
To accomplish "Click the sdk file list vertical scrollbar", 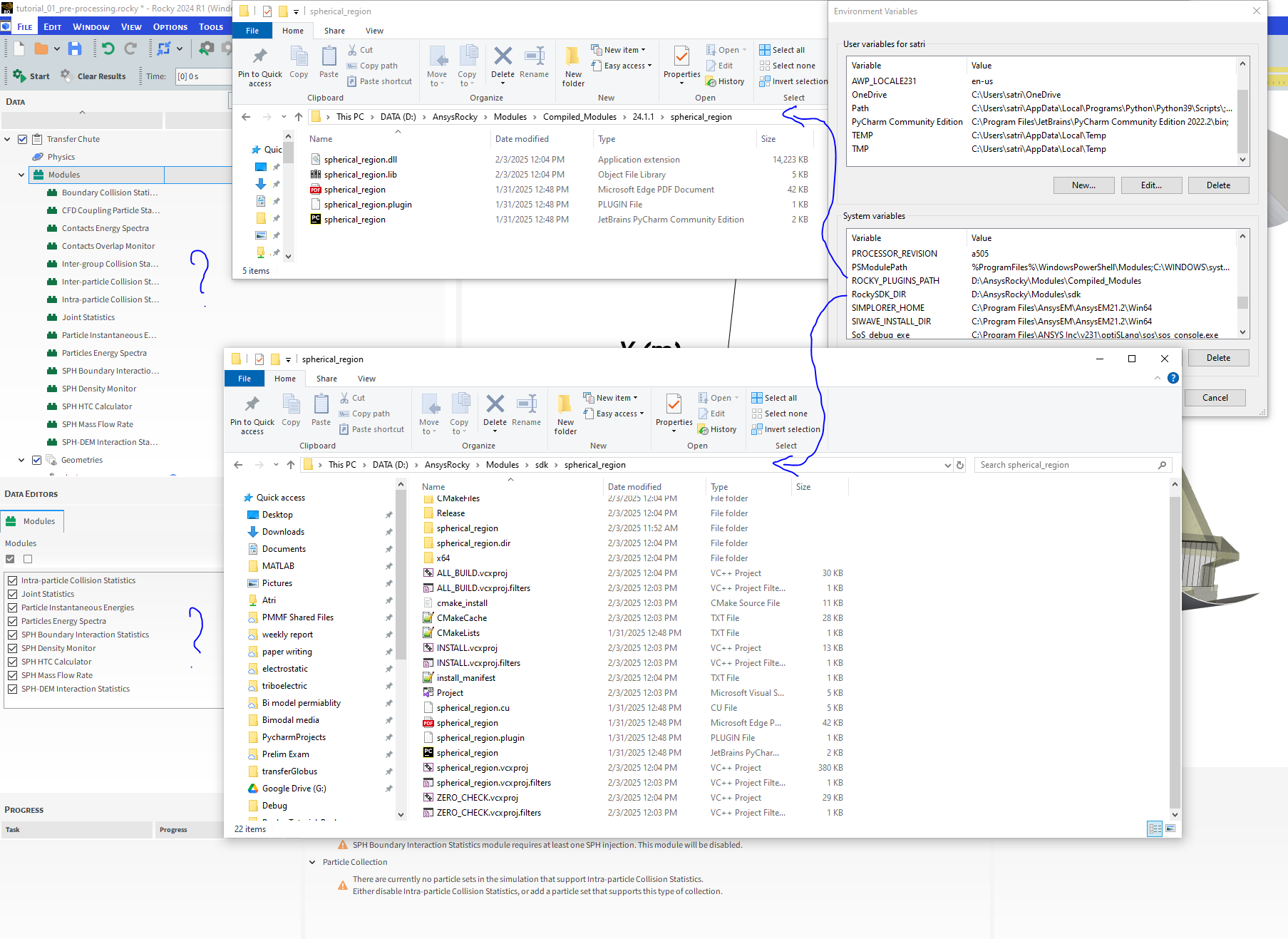I will pos(1175,642).
